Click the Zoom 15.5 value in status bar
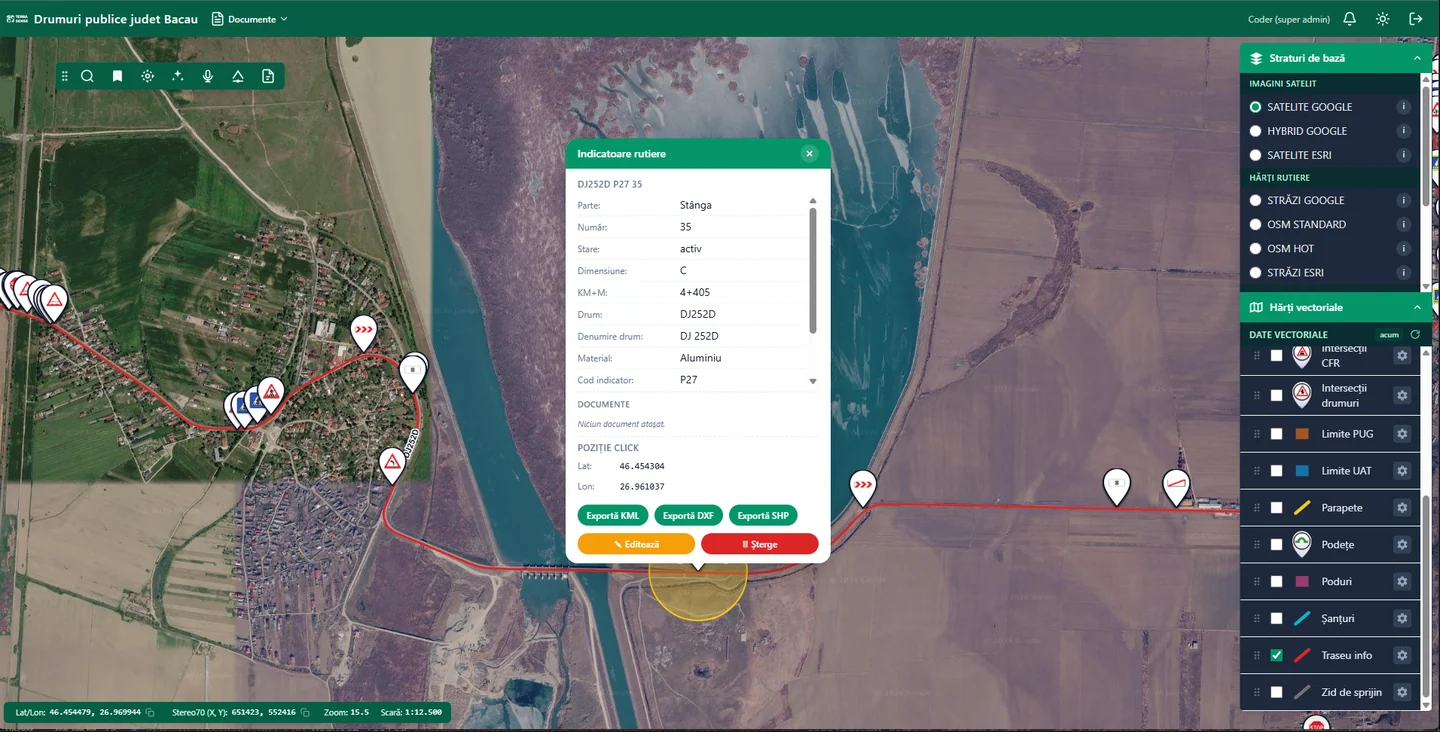Screen dimensions: 1440x732 click(347, 713)
